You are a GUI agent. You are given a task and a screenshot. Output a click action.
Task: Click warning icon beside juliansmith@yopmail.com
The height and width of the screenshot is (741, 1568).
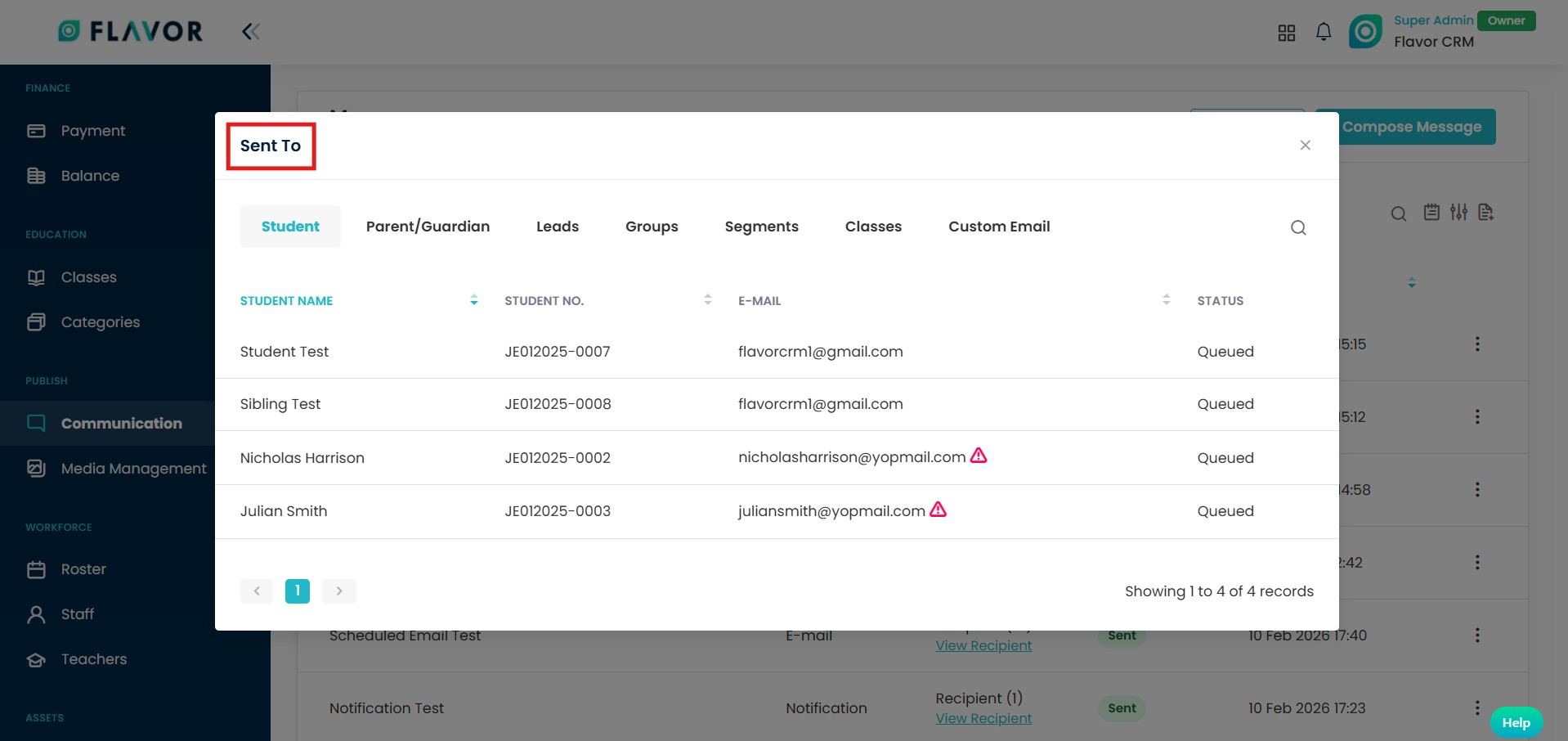point(938,510)
